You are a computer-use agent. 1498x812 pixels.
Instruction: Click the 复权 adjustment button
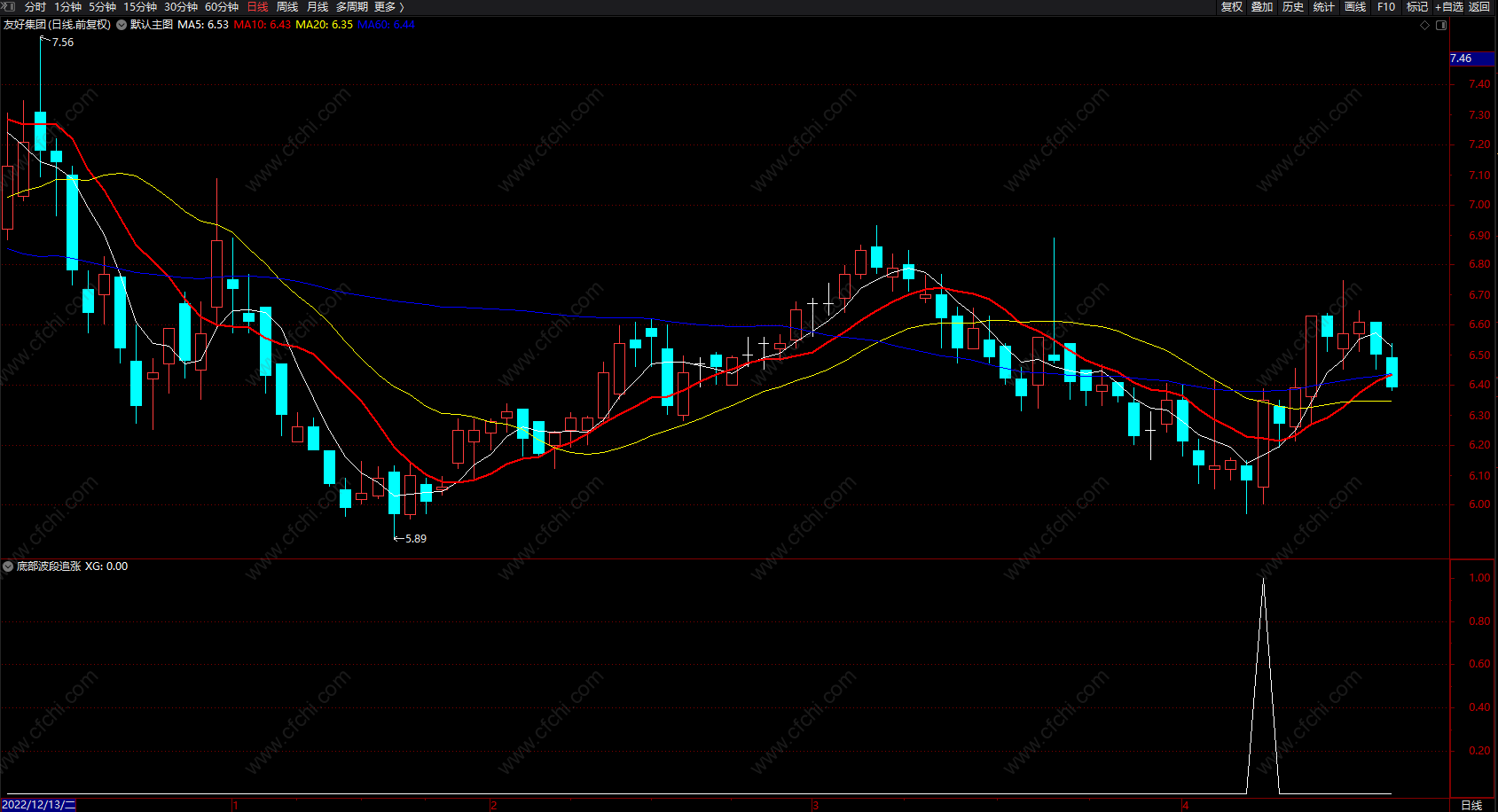(1232, 6)
